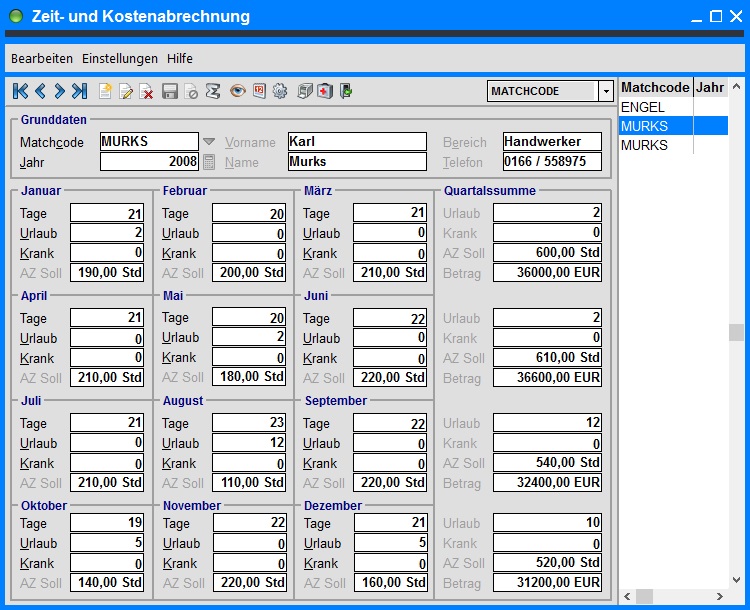Open the calculator next to Jahr
The width and height of the screenshot is (750, 610).
click(209, 162)
